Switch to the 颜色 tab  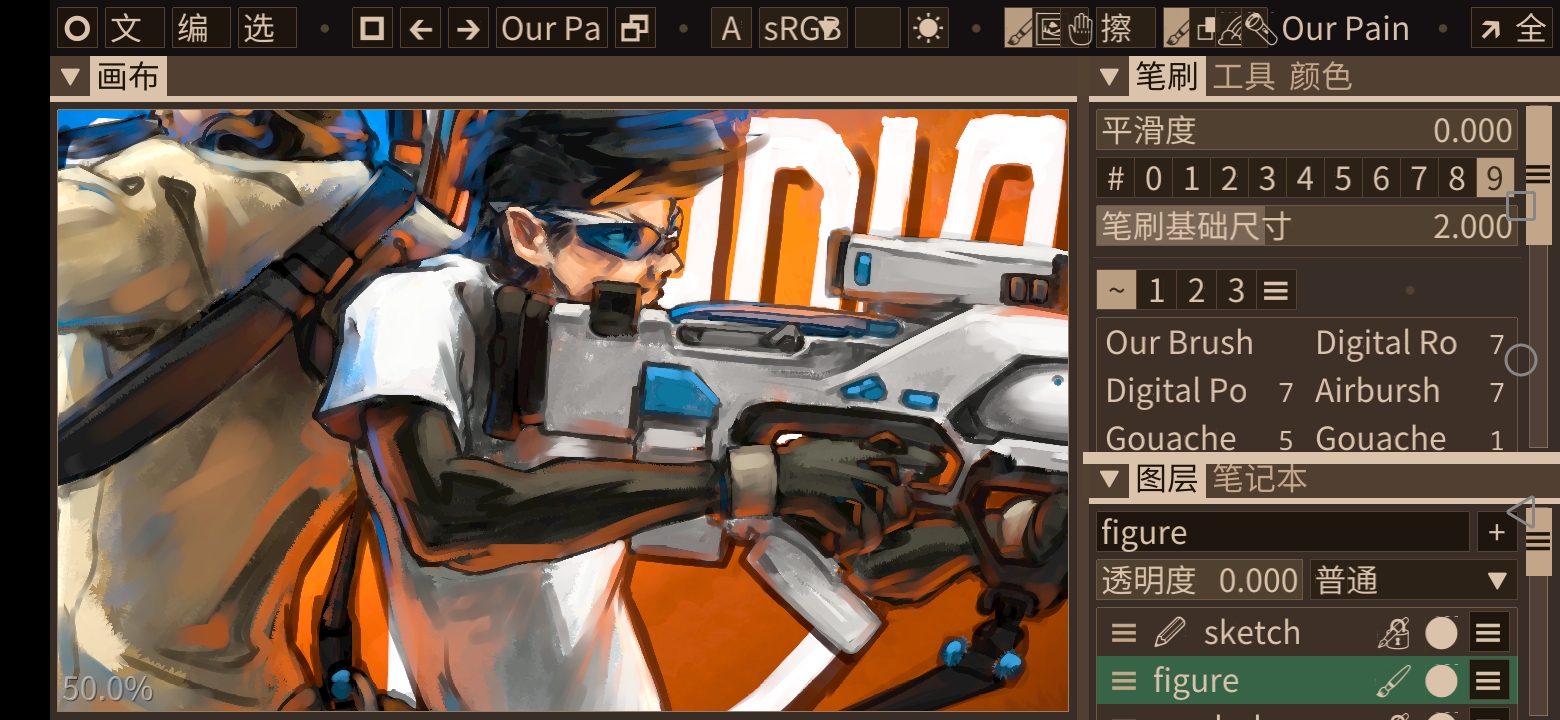pos(1320,77)
